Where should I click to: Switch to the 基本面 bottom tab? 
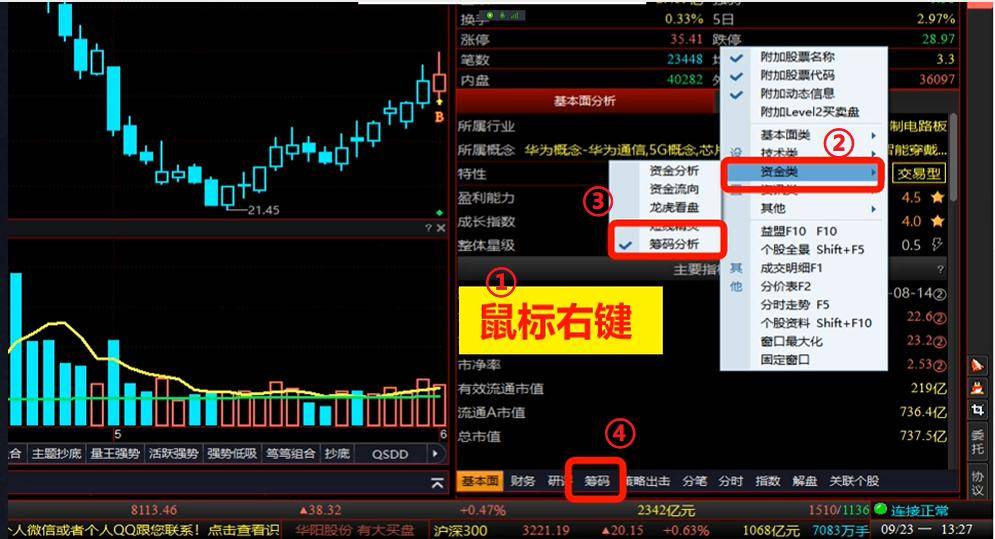[x=480, y=481]
